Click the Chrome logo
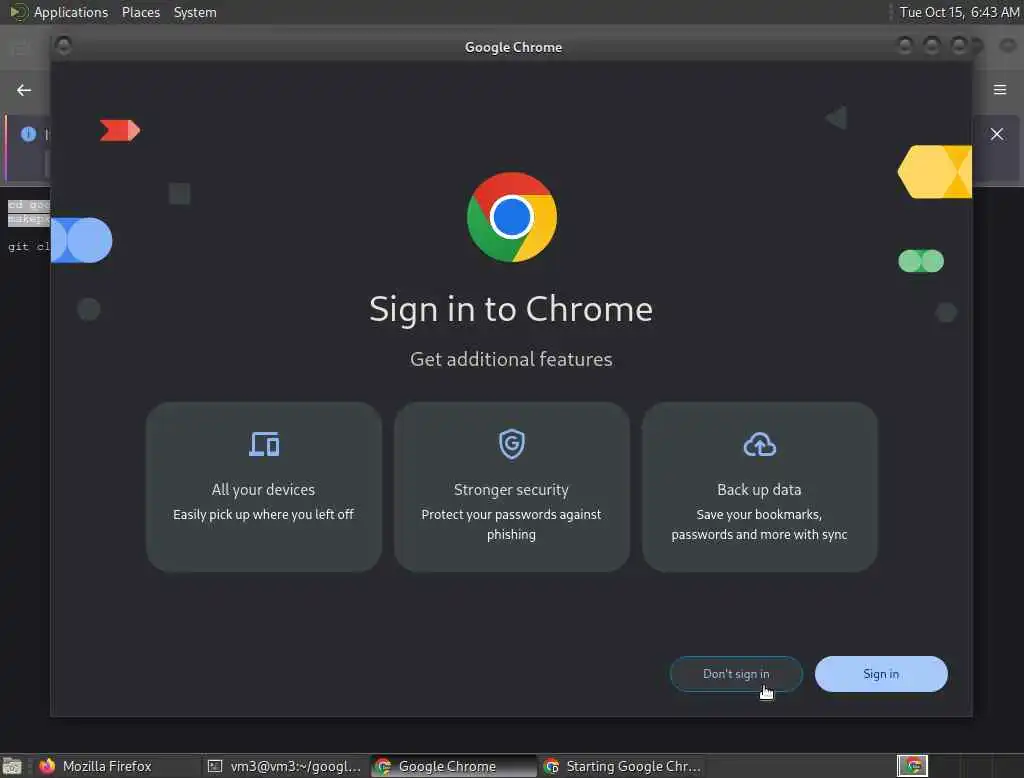 coord(512,217)
